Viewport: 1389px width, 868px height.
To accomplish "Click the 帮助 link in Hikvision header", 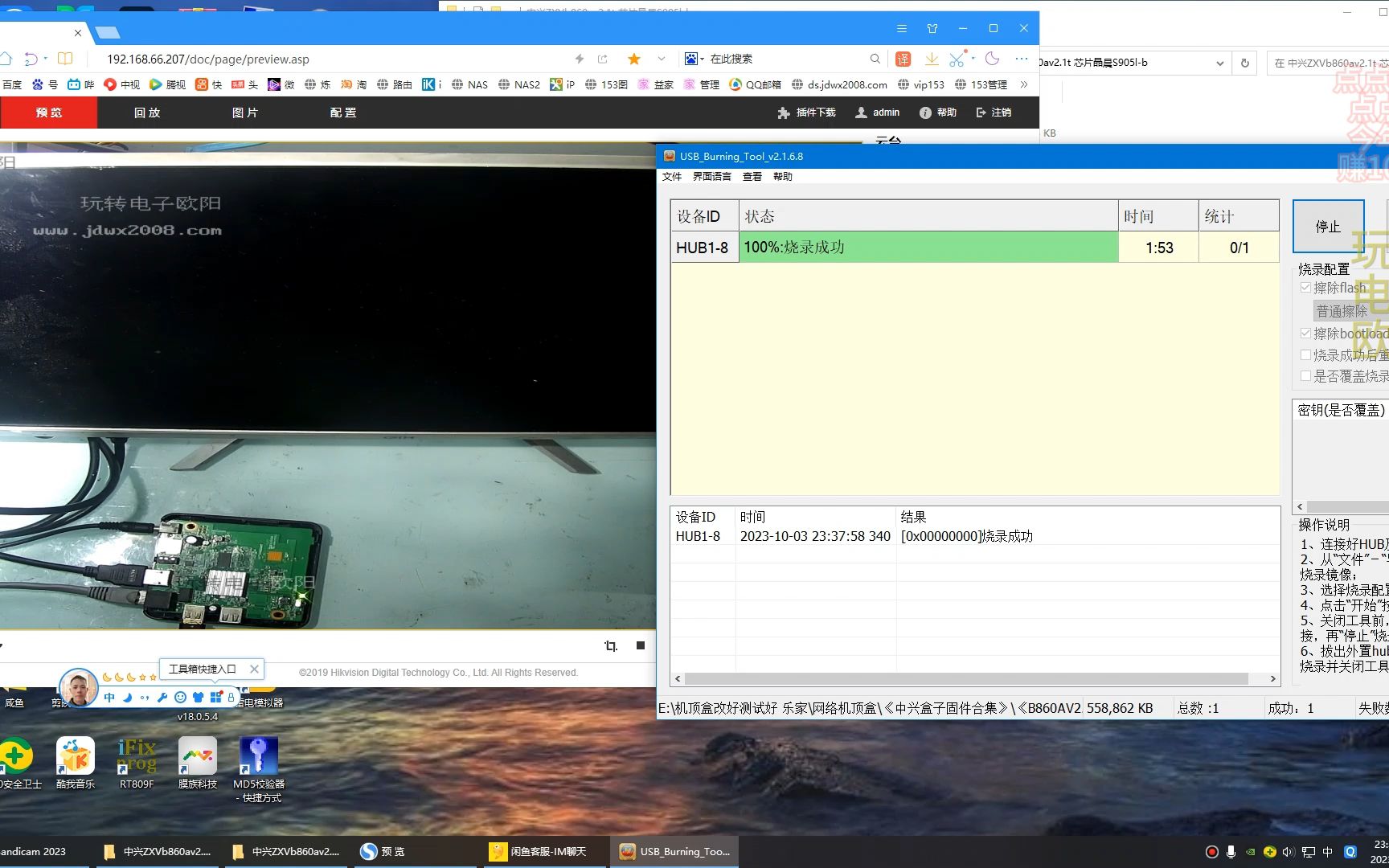I will (x=938, y=113).
